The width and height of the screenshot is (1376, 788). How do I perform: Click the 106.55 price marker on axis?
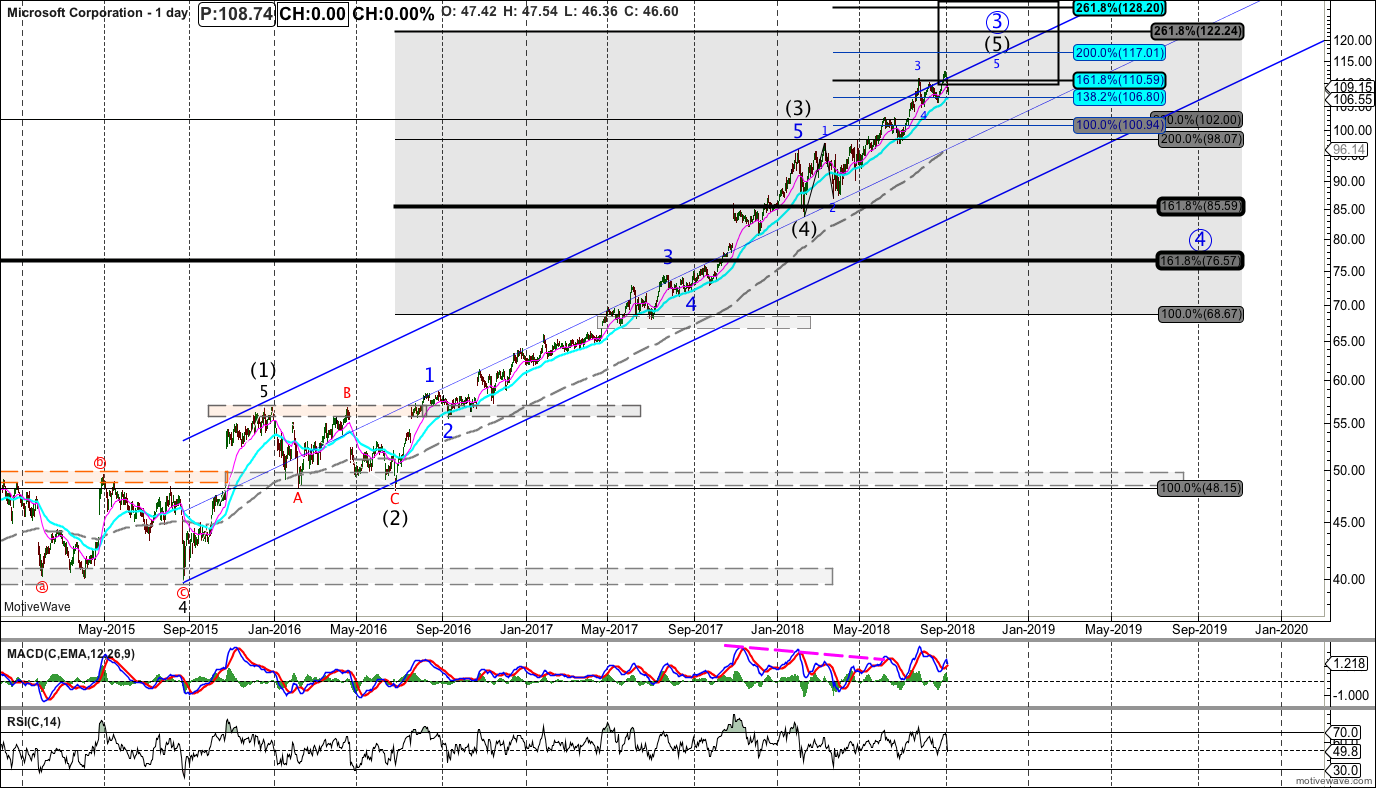tap(1349, 100)
